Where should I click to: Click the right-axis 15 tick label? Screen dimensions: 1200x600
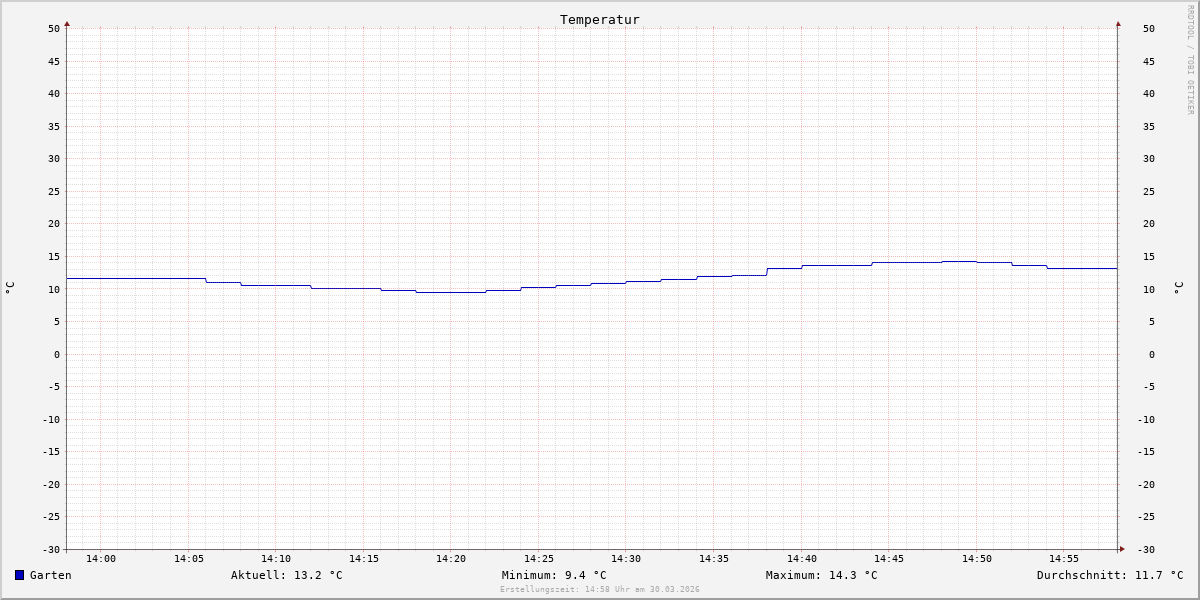pos(1149,256)
